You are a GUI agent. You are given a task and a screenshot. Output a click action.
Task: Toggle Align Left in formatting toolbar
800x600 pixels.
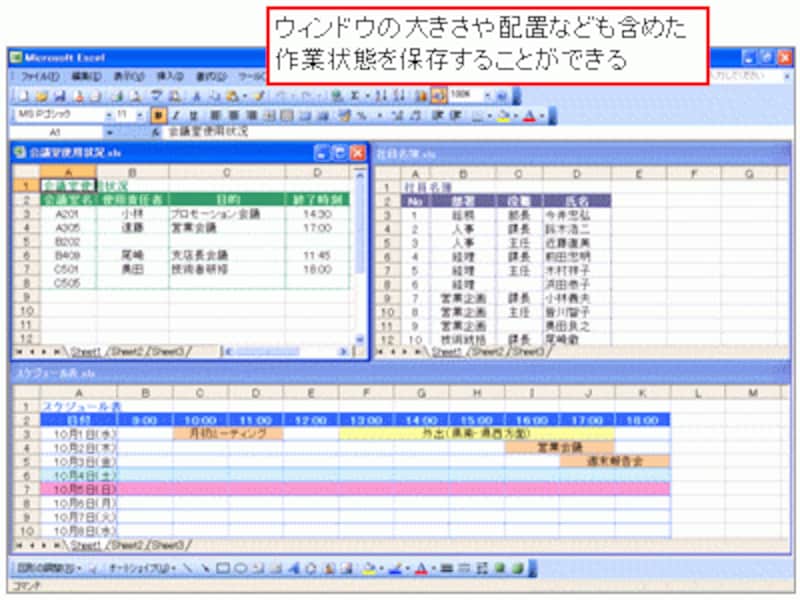(x=215, y=116)
